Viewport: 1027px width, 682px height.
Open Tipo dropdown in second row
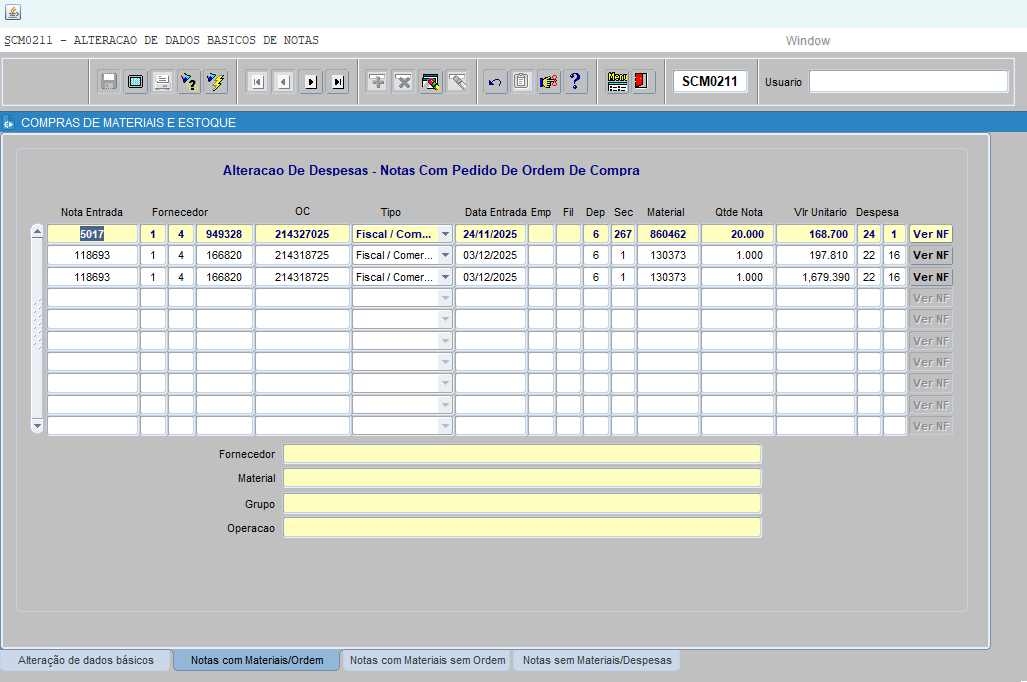click(445, 255)
